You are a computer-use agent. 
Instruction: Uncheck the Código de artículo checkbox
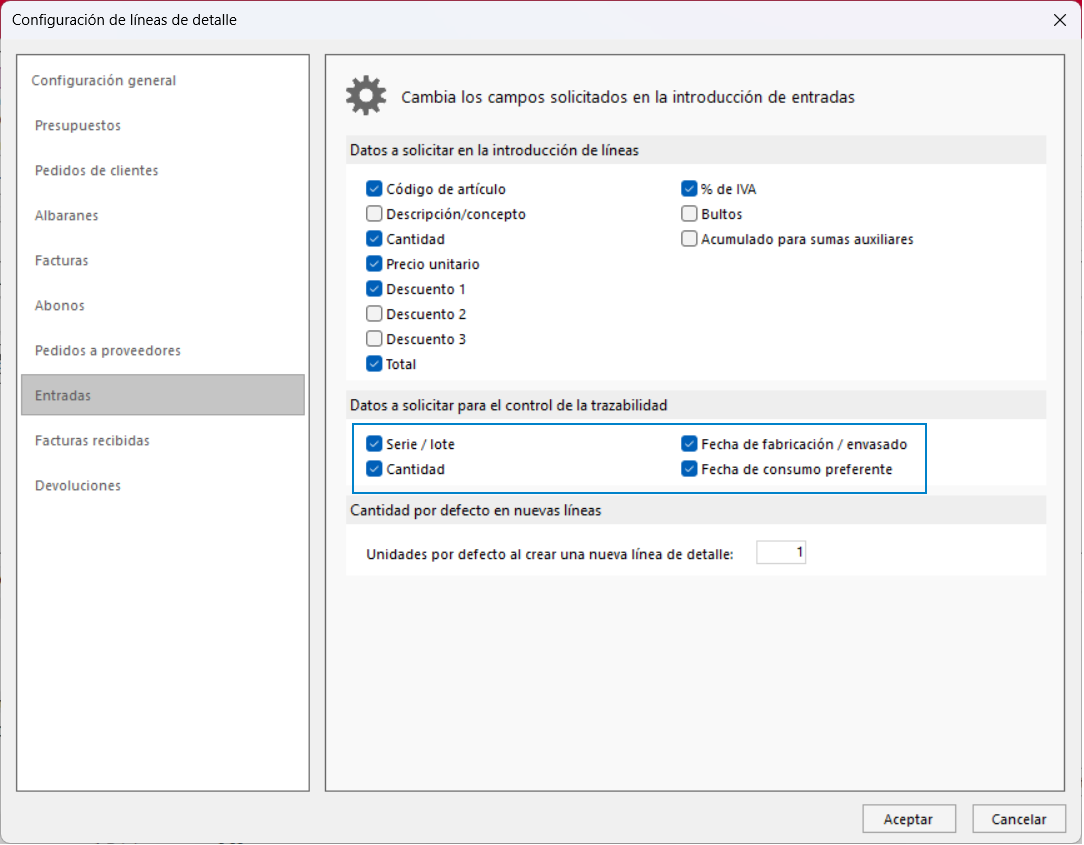click(x=374, y=189)
